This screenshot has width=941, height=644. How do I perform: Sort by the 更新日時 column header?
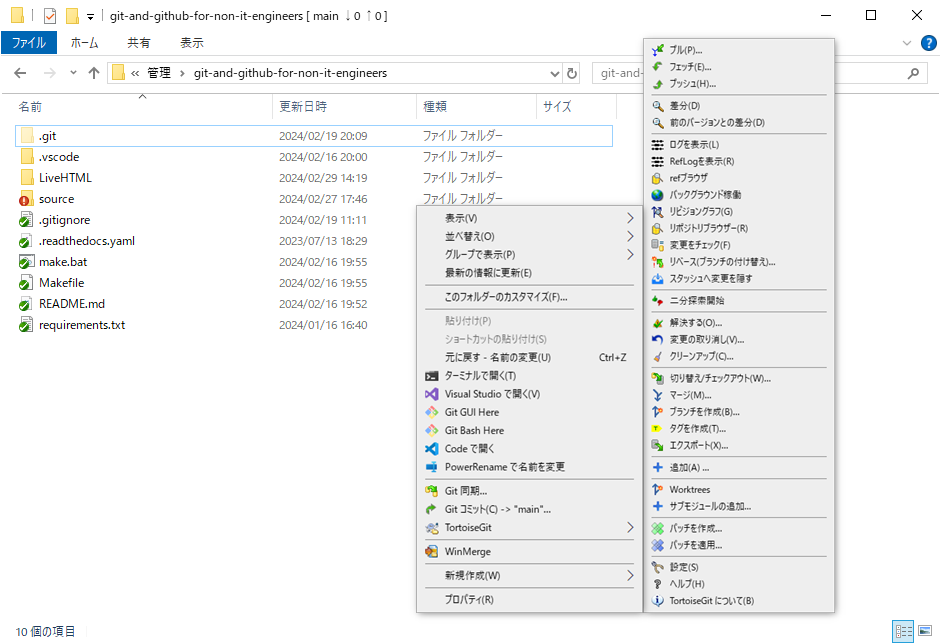pos(344,107)
